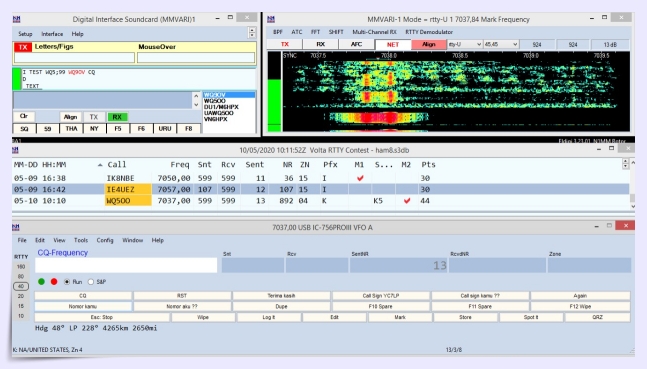Select the 40 meter band button

21,286
